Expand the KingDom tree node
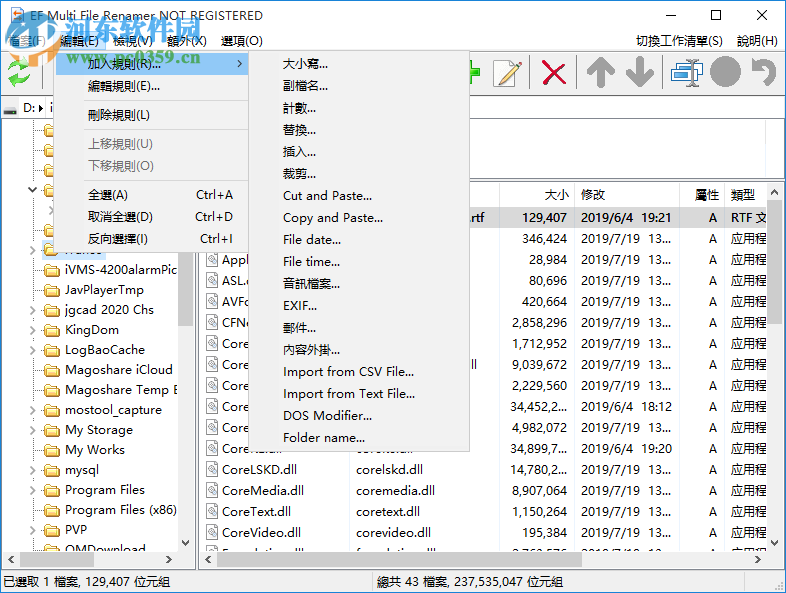 coord(33,330)
